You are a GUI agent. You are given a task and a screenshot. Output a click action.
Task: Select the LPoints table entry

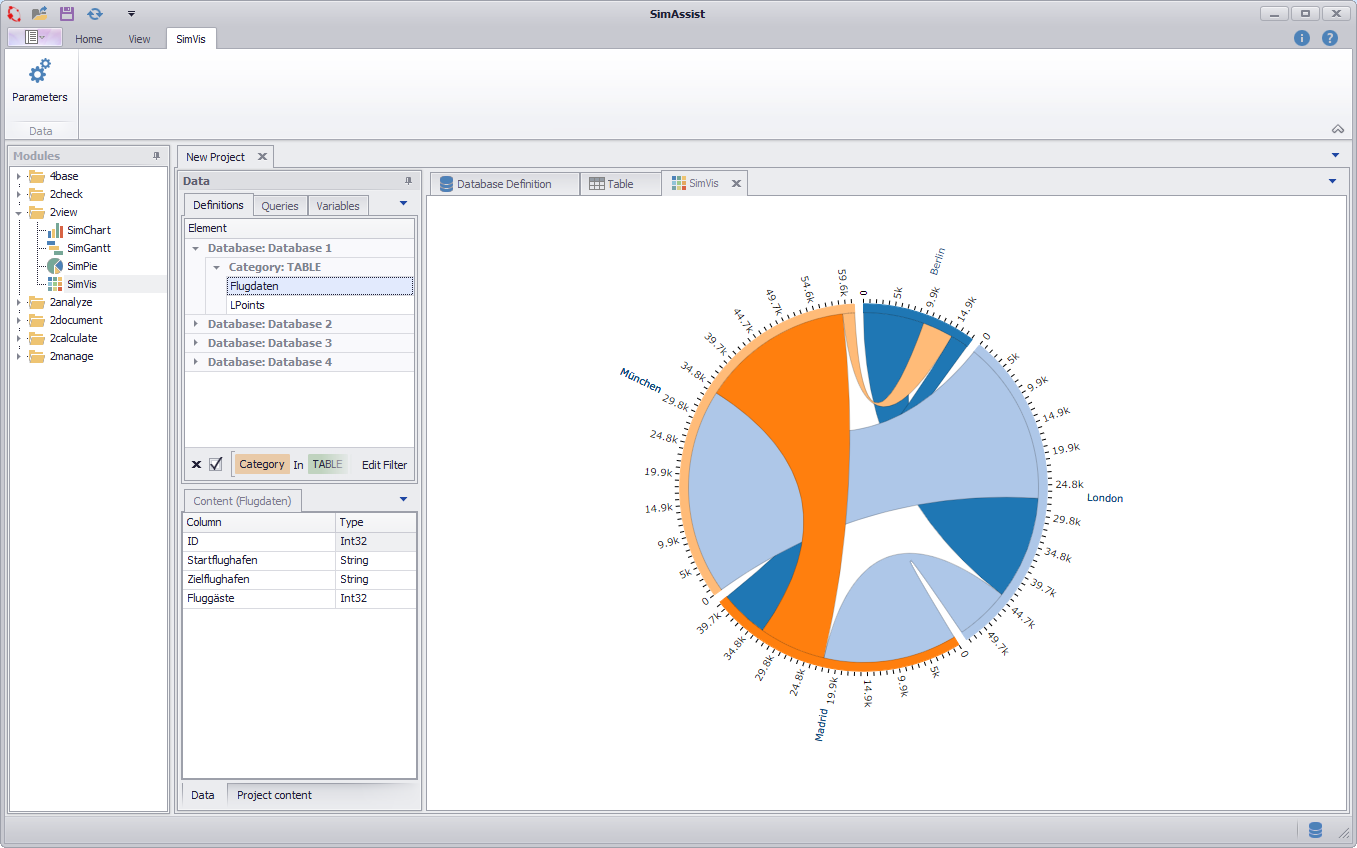(247, 305)
